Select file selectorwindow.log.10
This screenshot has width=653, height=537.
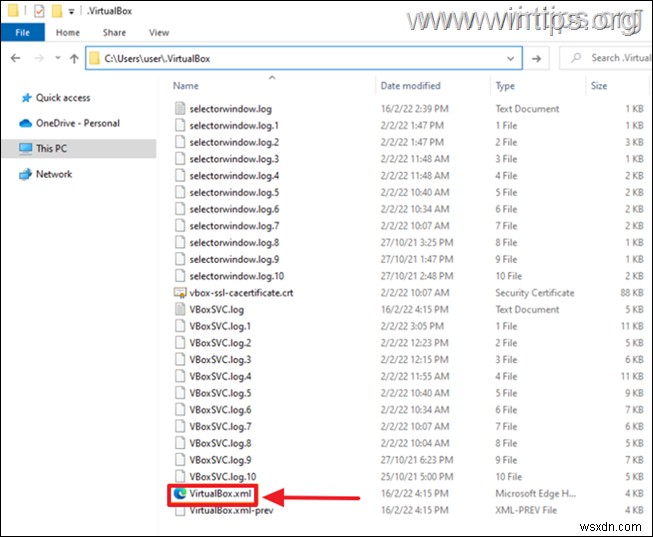click(x=237, y=276)
